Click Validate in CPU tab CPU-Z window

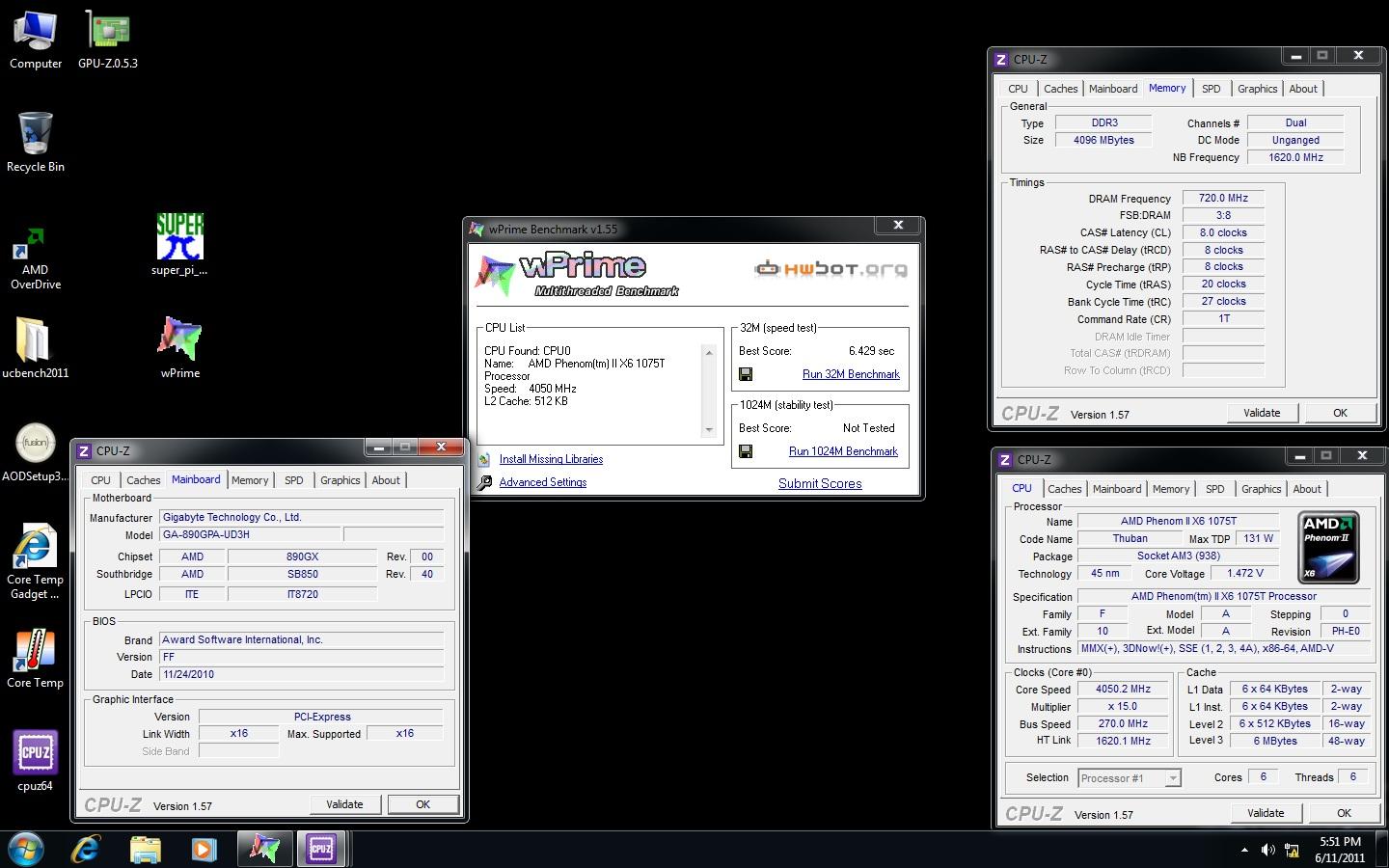(x=1266, y=813)
